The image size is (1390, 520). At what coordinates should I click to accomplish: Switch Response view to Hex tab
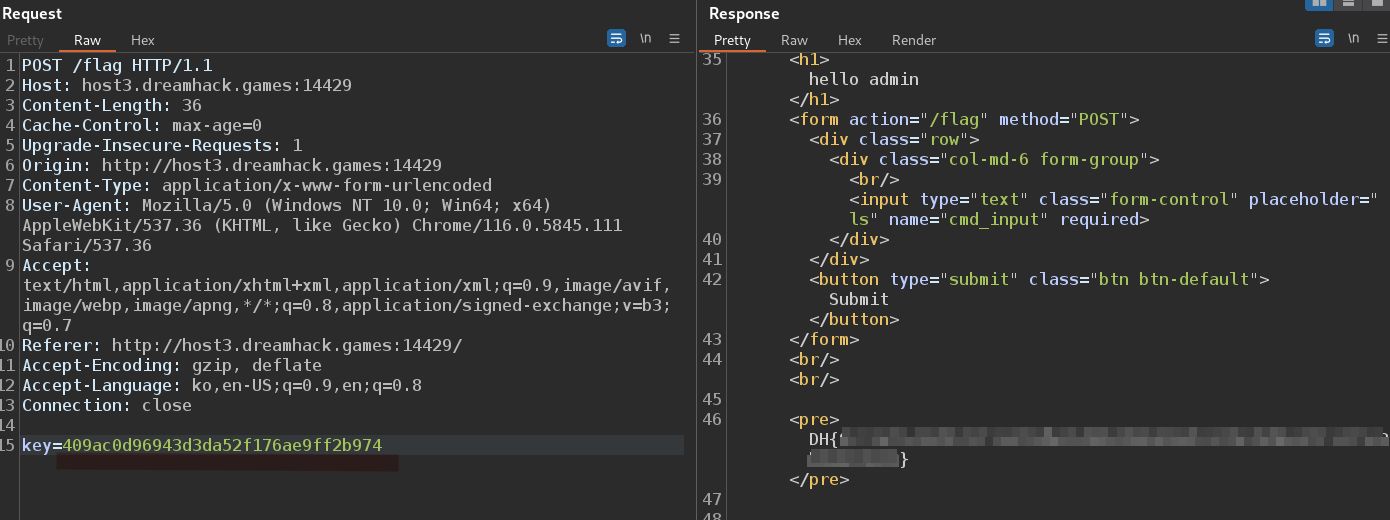pos(850,40)
